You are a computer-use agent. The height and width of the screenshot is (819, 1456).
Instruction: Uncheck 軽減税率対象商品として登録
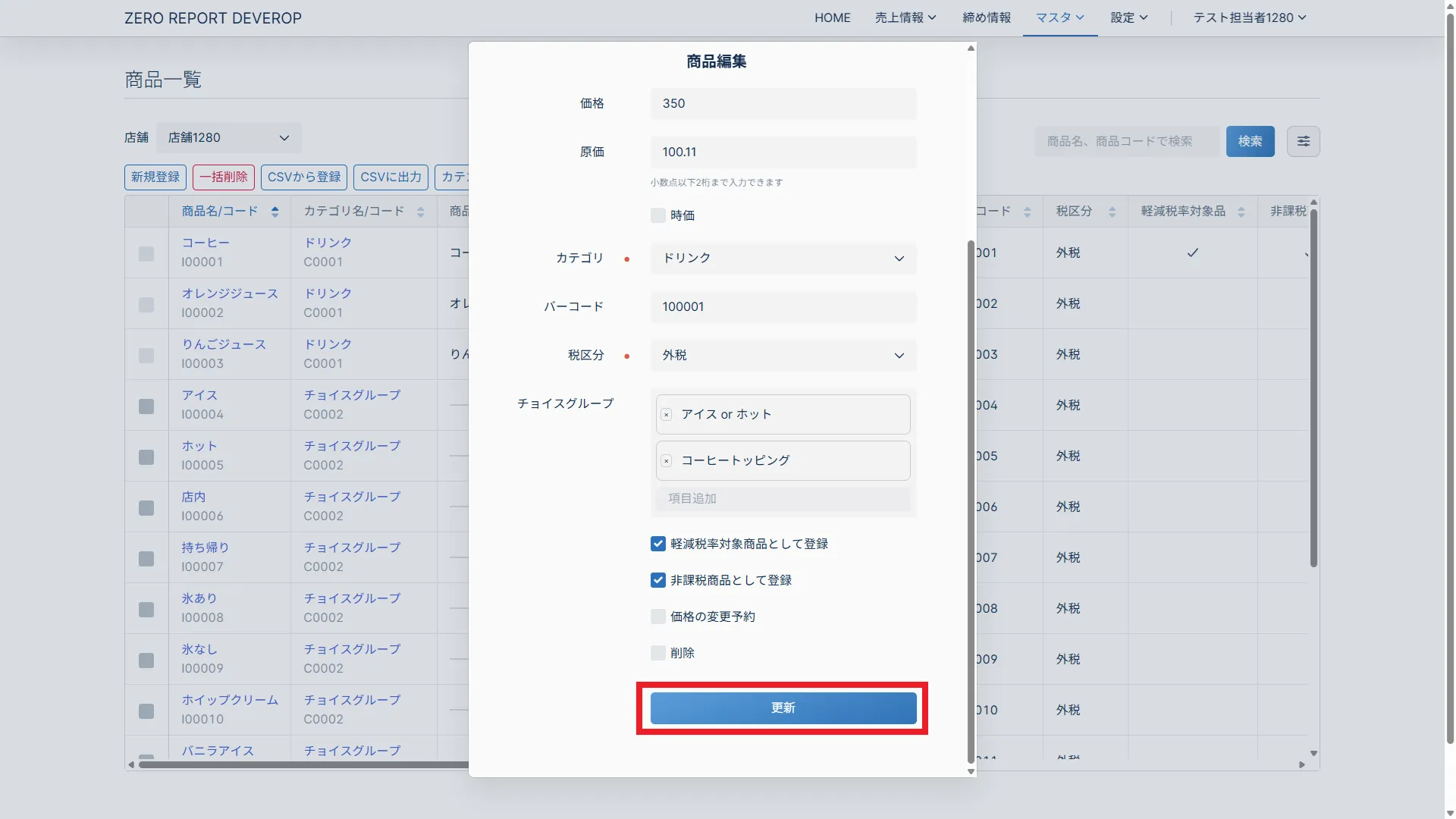657,544
